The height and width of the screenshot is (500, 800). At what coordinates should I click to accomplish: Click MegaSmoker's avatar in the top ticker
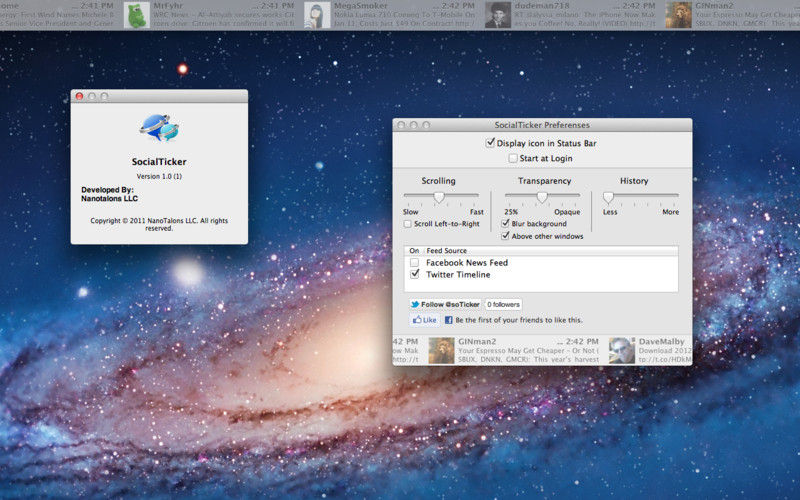pyautogui.click(x=317, y=15)
